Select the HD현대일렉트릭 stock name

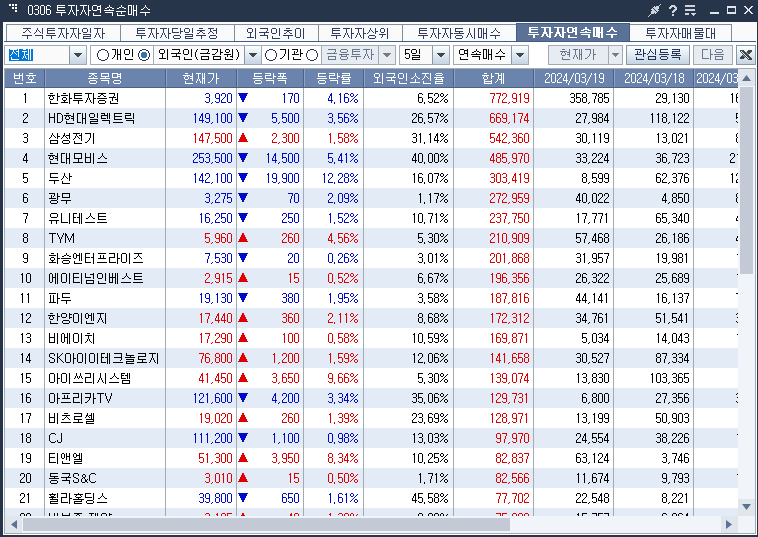point(91,118)
